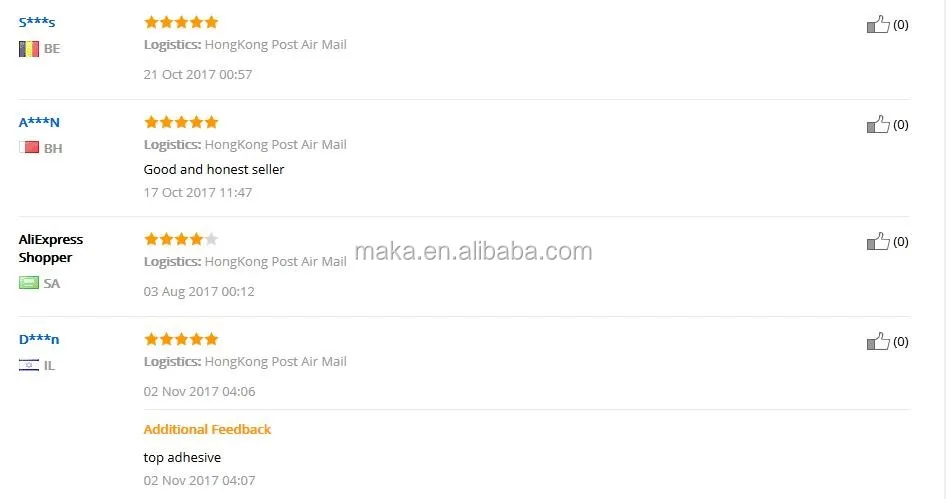
Task: Open reviewer D***n profile
Action: pyautogui.click(x=39, y=339)
